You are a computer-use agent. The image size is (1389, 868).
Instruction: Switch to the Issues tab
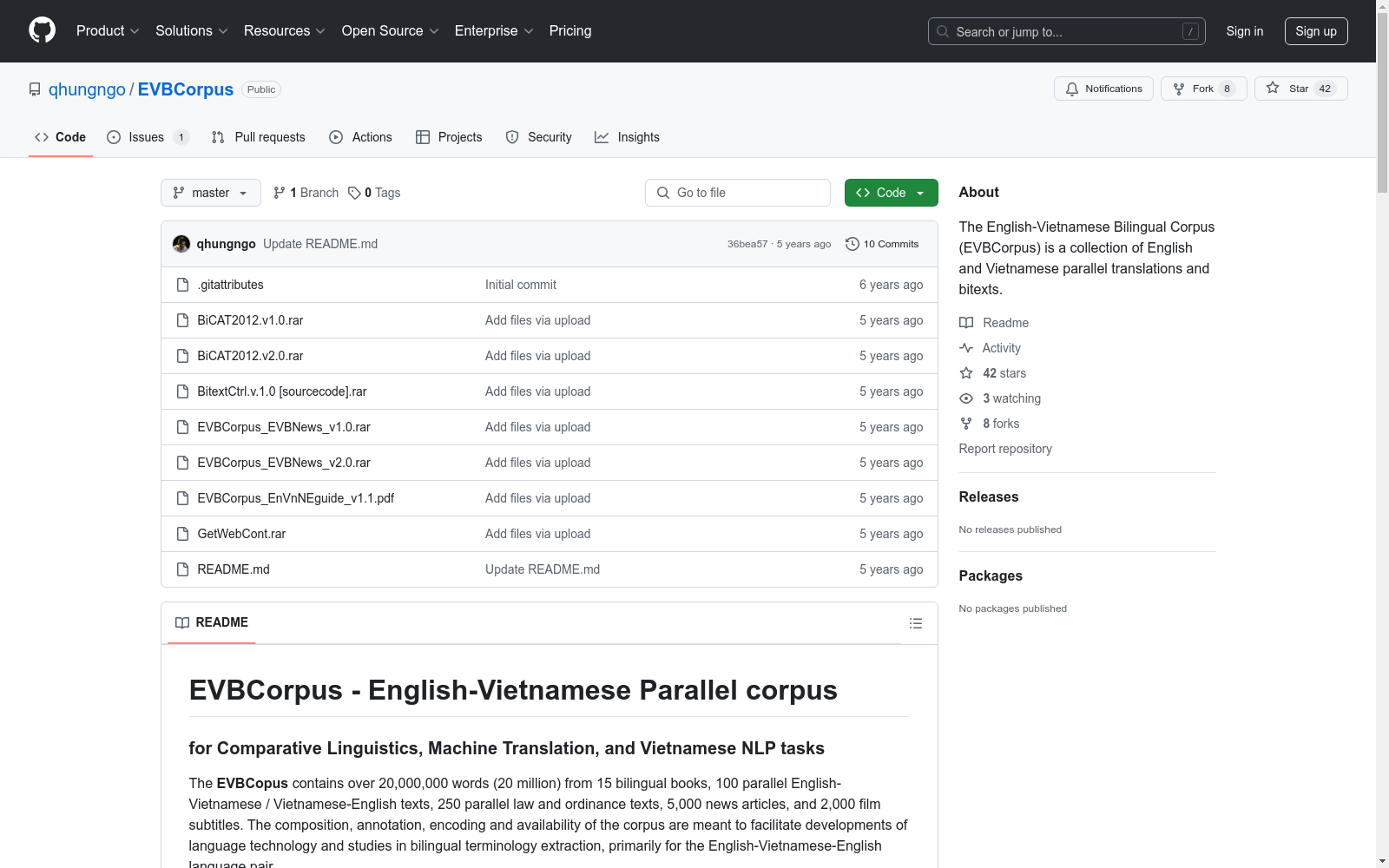coord(148,137)
